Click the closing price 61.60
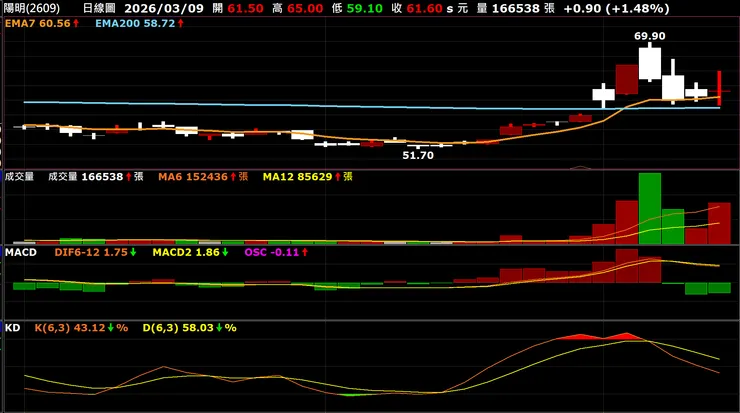740x413 pixels. (424, 8)
